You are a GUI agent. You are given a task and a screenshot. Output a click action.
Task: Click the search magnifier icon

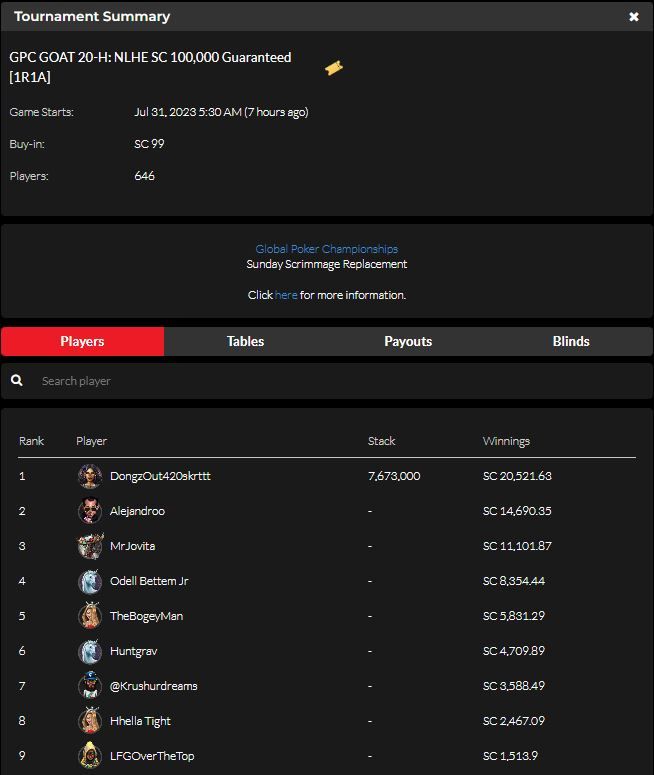[x=17, y=380]
